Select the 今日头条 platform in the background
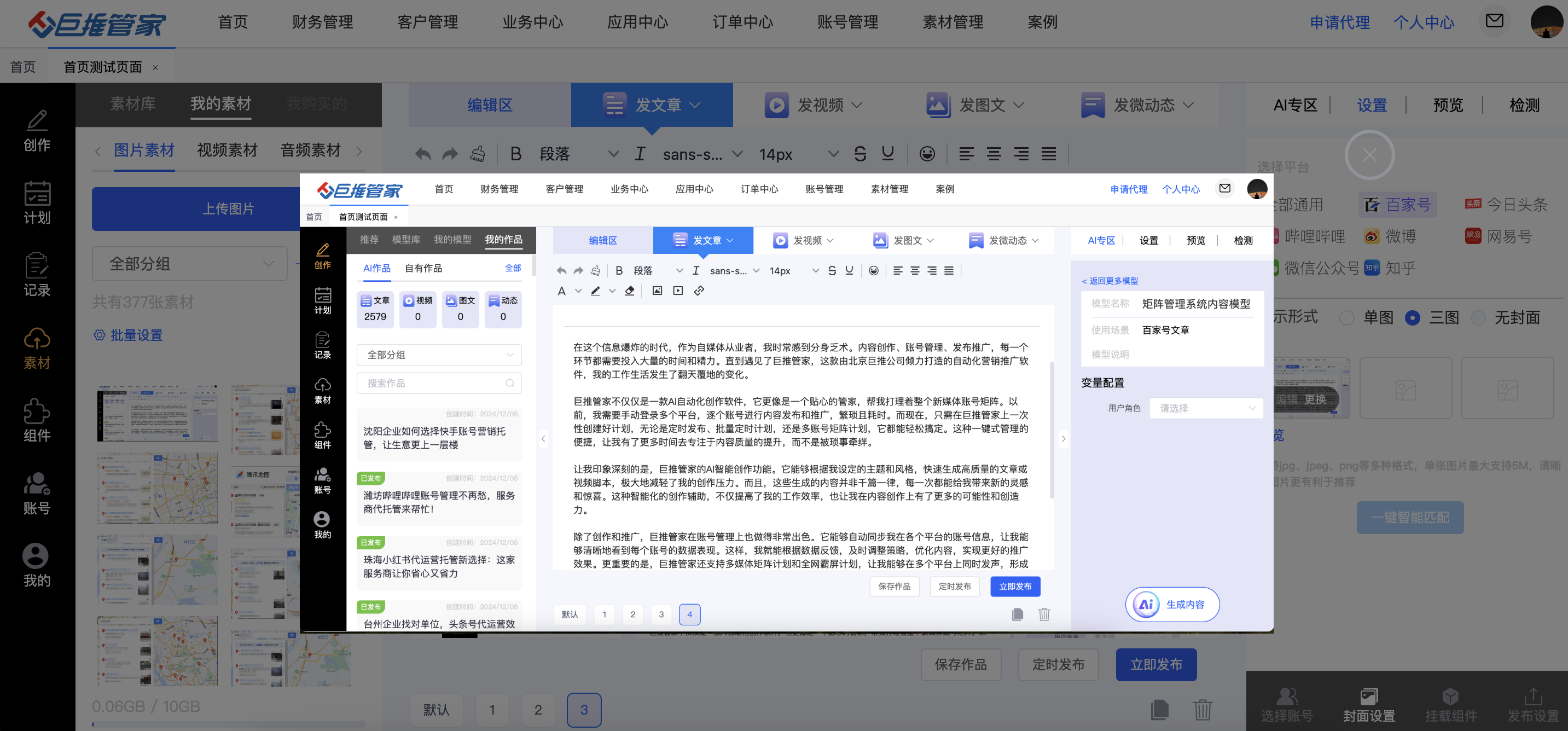1568x731 pixels. point(1506,205)
